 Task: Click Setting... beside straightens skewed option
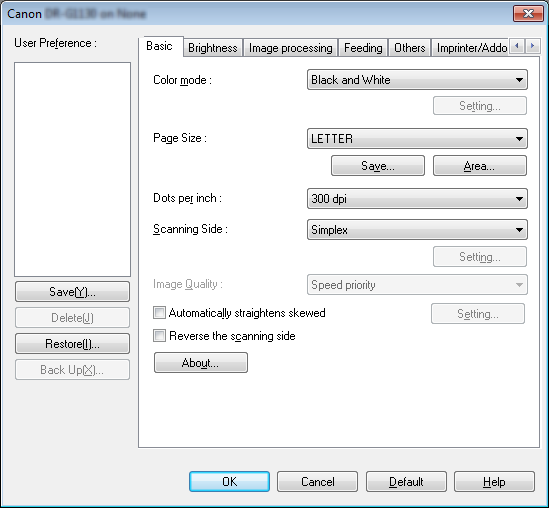click(478, 314)
